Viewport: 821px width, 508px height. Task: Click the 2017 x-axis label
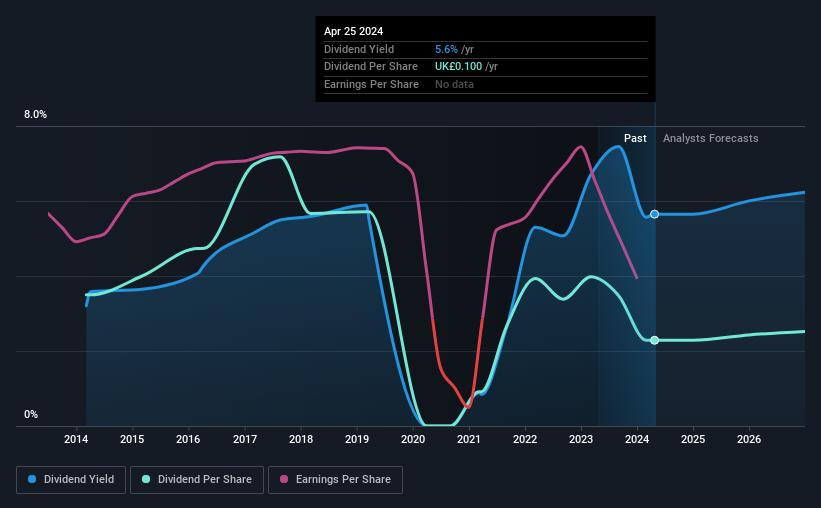pos(245,439)
